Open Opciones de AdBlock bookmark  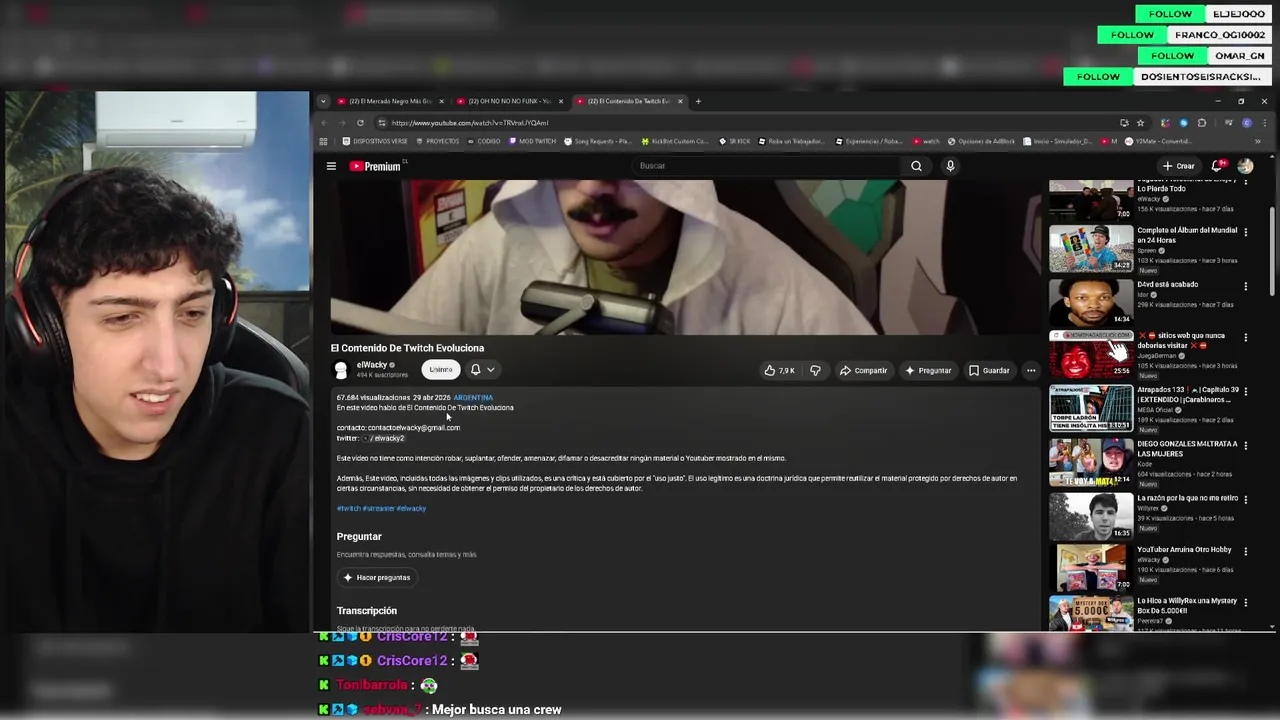coord(980,141)
